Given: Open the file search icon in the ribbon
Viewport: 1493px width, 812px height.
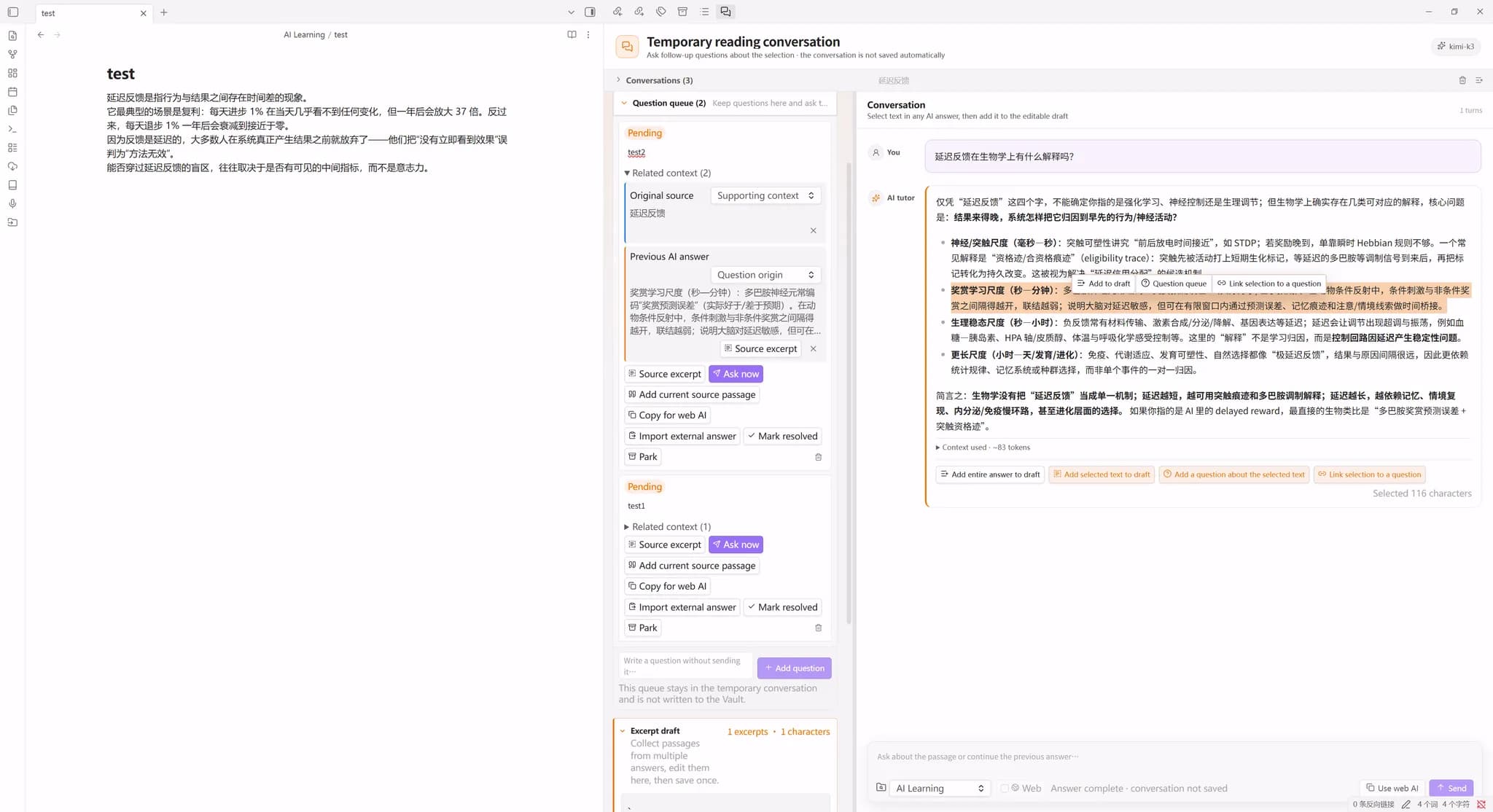Looking at the screenshot, I should pos(12,36).
